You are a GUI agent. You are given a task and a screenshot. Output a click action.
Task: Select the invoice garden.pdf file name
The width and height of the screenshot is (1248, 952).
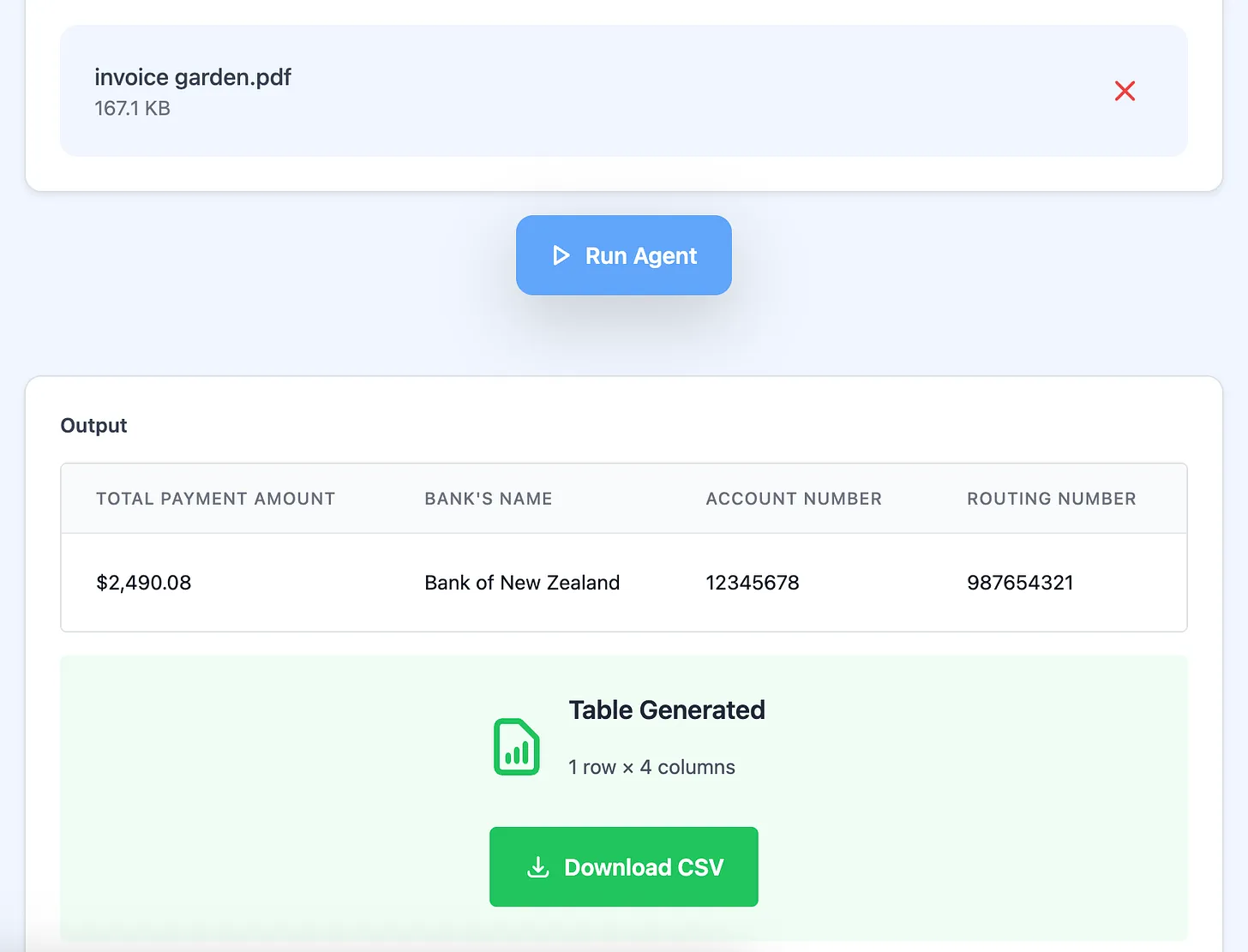click(x=193, y=77)
